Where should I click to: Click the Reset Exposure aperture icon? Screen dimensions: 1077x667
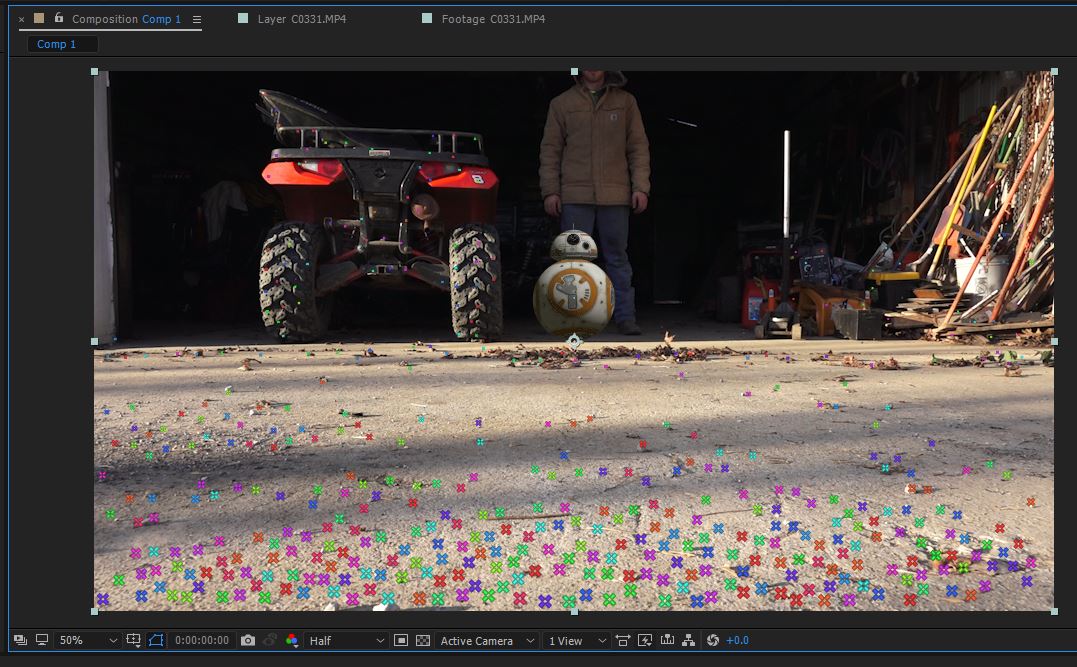click(712, 641)
